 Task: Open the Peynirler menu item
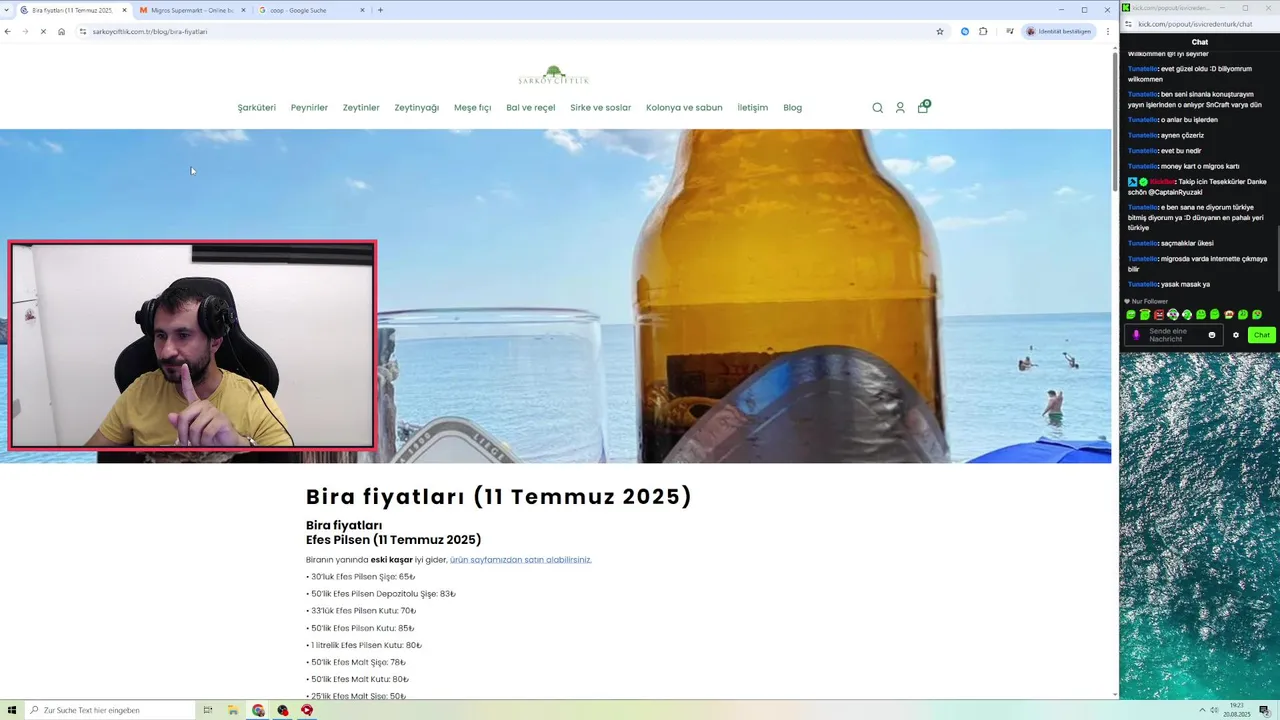[309, 108]
